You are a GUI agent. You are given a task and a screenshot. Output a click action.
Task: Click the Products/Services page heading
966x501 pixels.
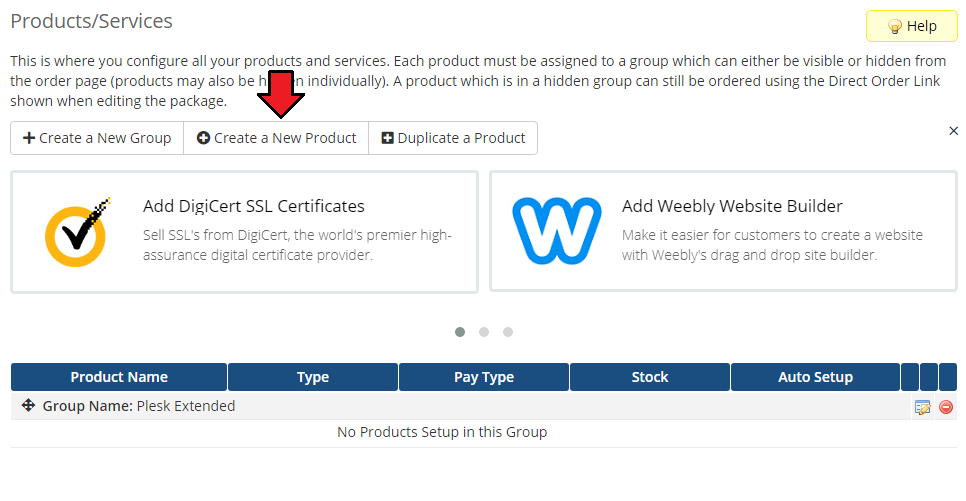[x=92, y=21]
